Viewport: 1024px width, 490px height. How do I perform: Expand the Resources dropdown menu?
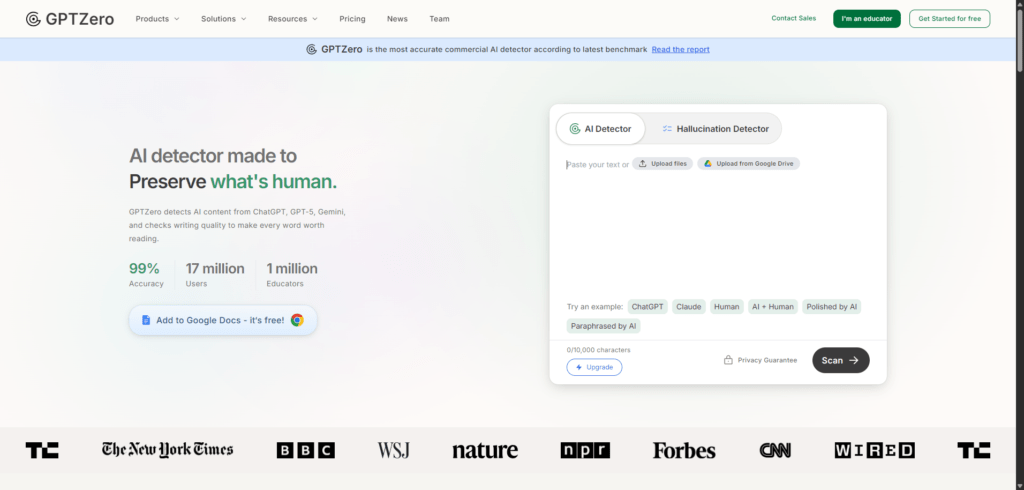pyautogui.click(x=293, y=19)
